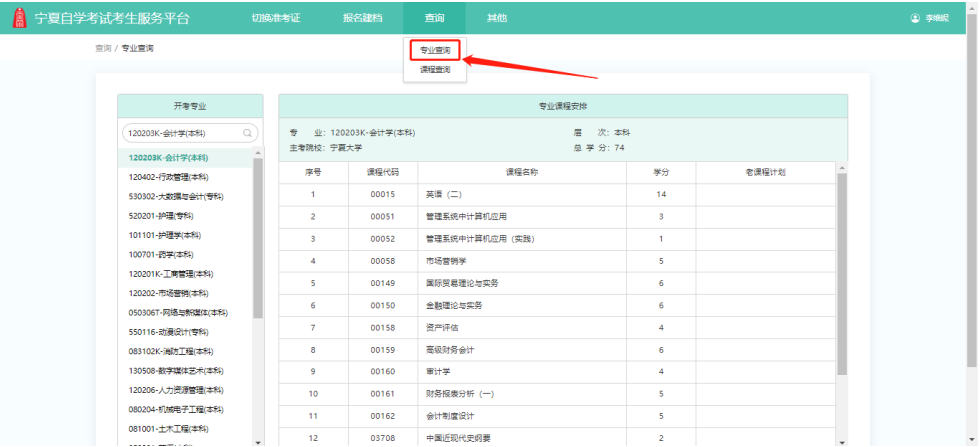
Task: Select major 130508-数字媒体艺术(本科)
Action: coord(176,371)
